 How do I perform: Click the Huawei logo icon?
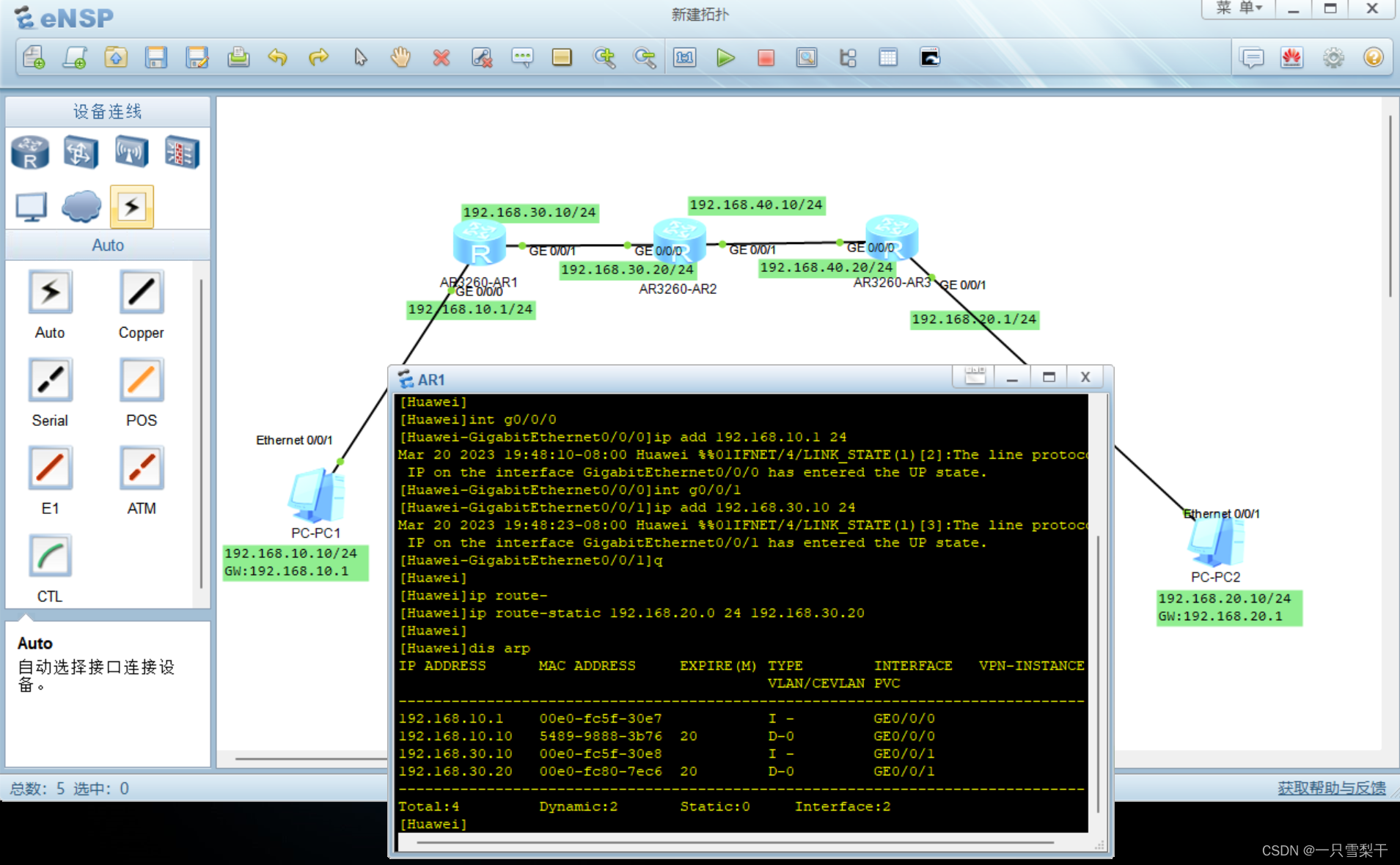1292,57
